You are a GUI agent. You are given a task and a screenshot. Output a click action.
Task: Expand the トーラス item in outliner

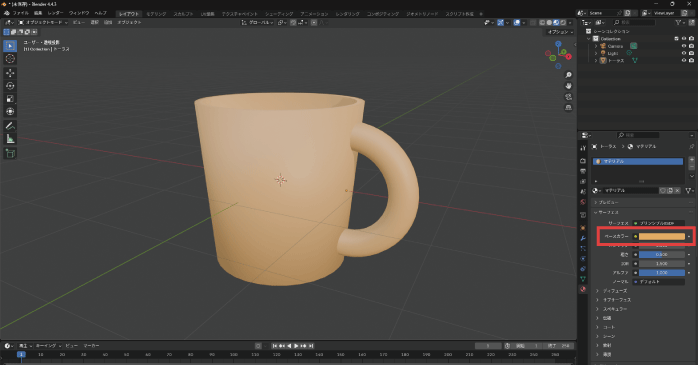click(x=596, y=61)
